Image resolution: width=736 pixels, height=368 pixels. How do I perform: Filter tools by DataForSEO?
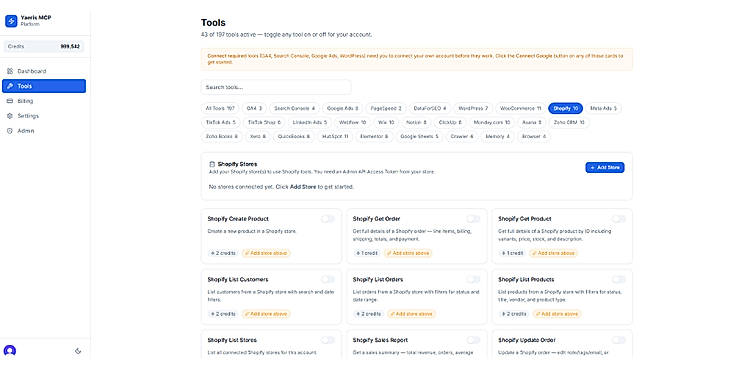tap(429, 108)
